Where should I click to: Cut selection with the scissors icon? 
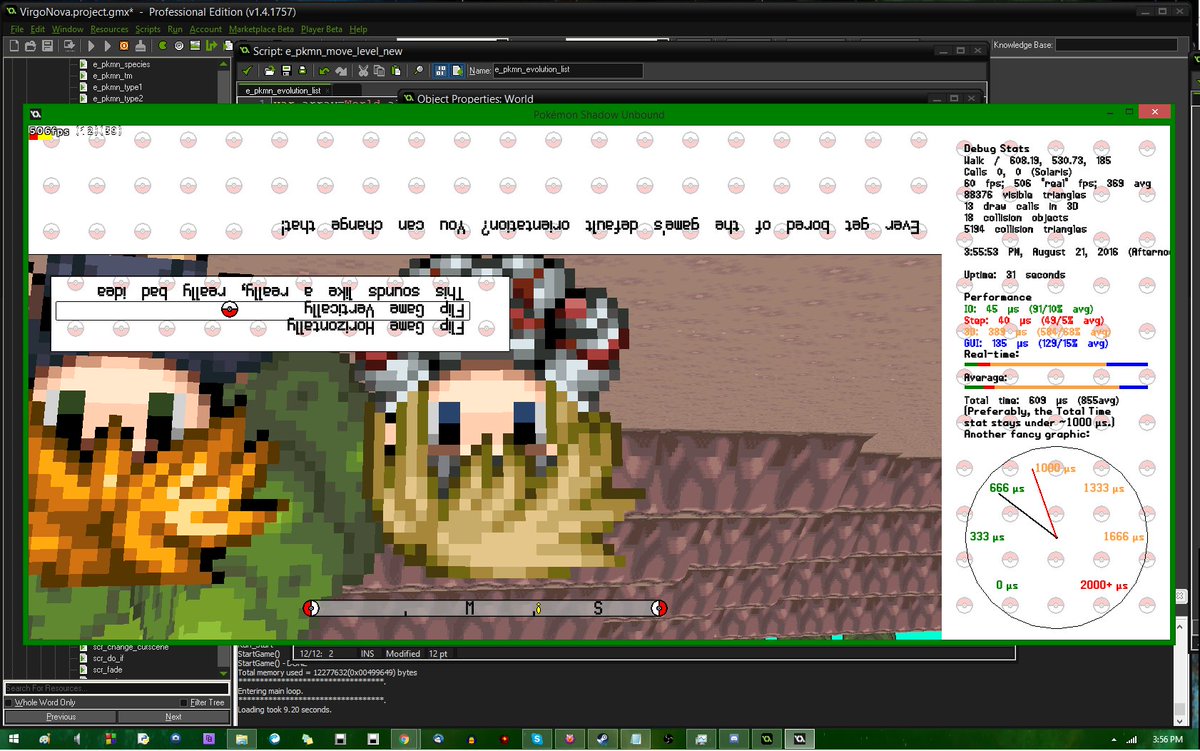pos(363,71)
